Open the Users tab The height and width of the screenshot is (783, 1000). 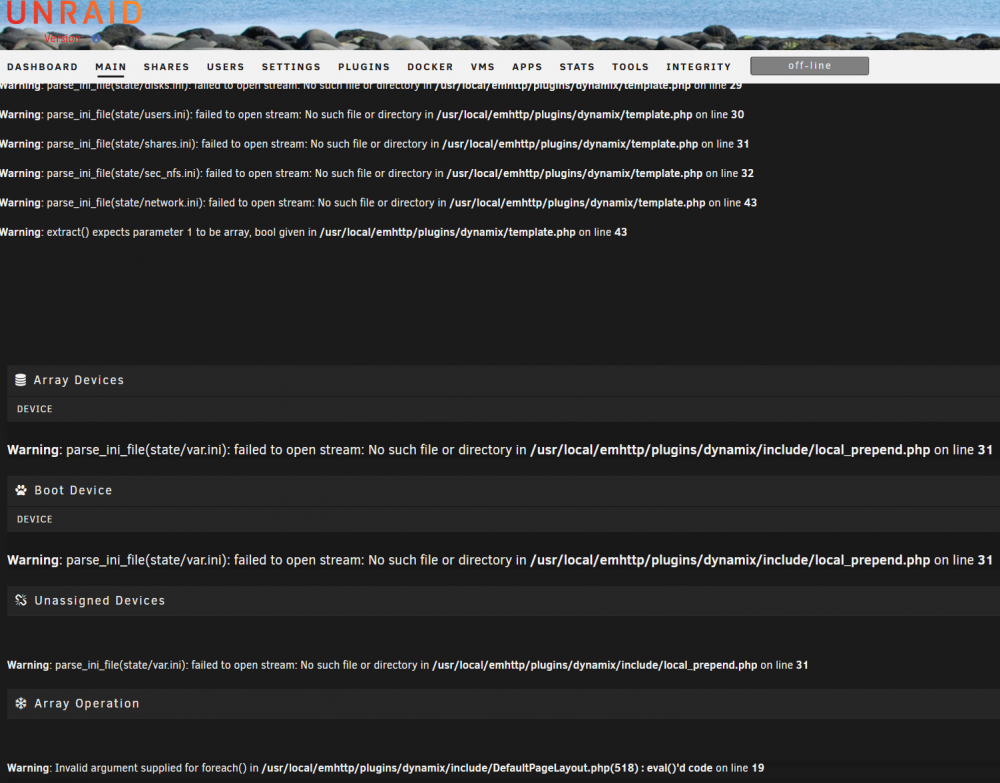[225, 67]
